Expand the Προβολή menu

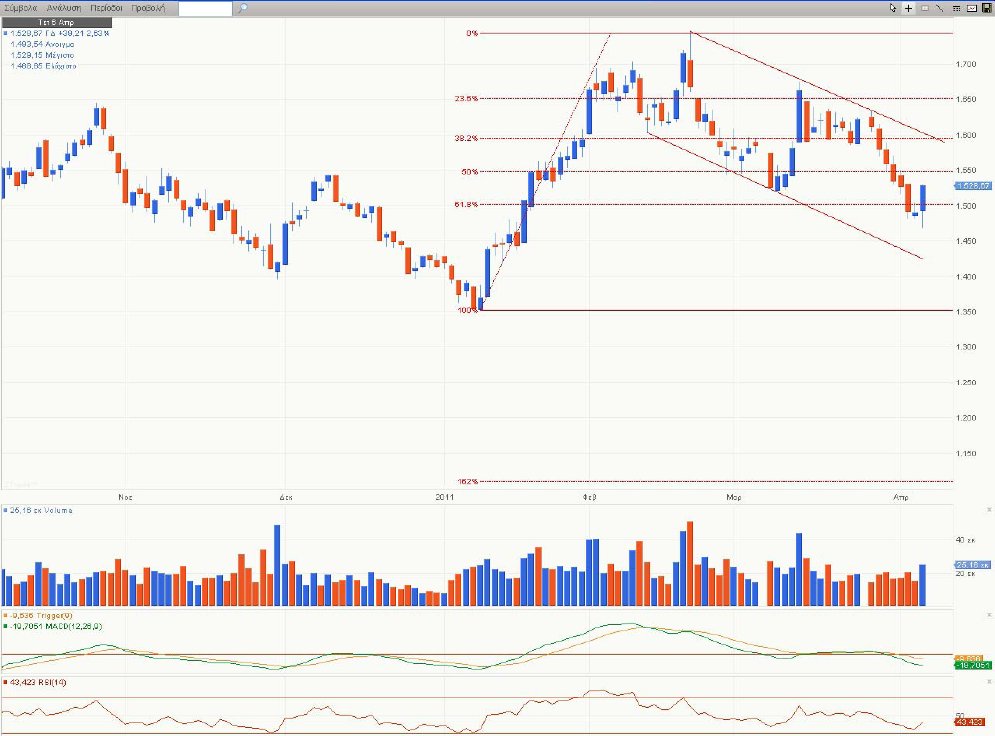pyautogui.click(x=148, y=8)
